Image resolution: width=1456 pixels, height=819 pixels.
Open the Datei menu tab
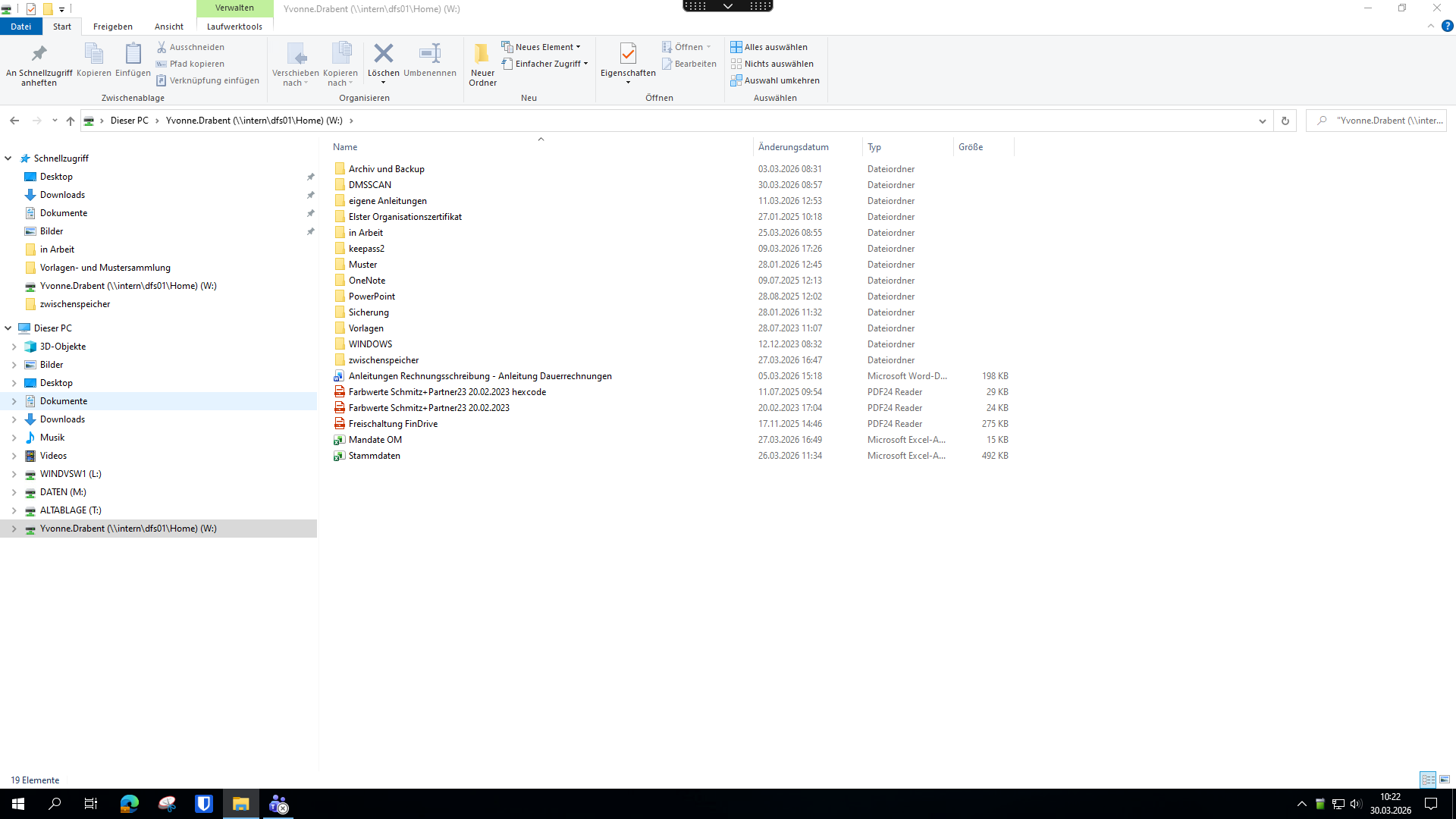20,27
